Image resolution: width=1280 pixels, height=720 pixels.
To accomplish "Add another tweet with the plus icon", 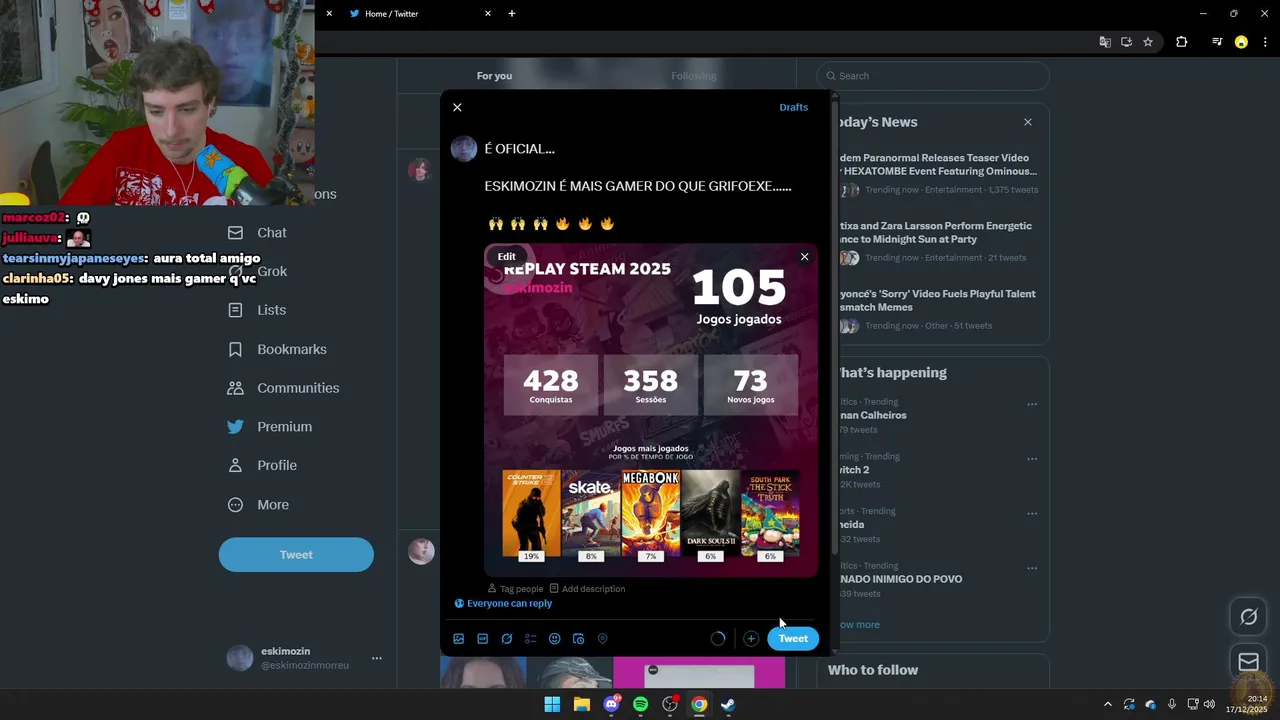I will pyautogui.click(x=751, y=639).
